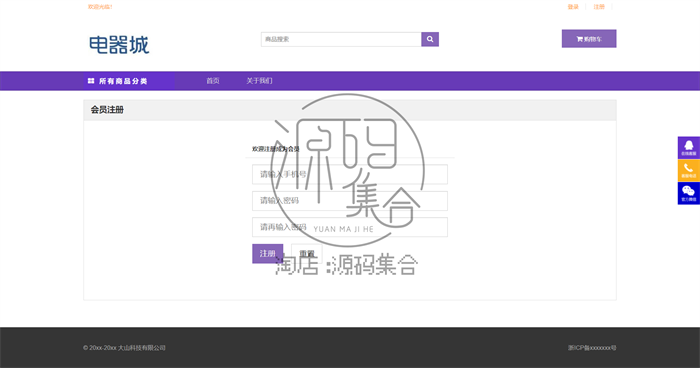Image resolution: width=700 pixels, height=368 pixels.
Task: Open 所有商品分类 category menu
Action: pos(117,81)
